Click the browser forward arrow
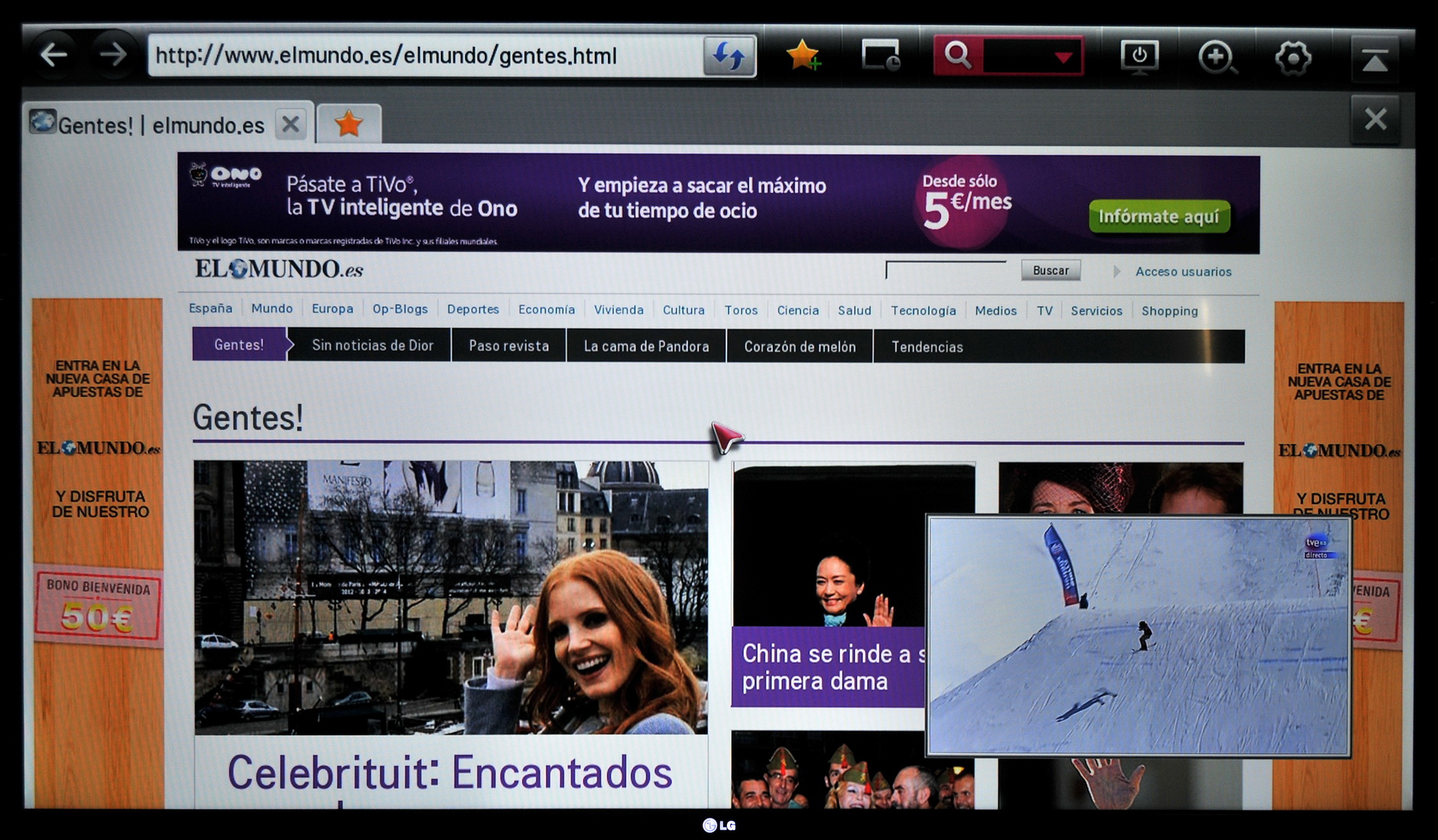This screenshot has width=1438, height=840. pyautogui.click(x=113, y=55)
